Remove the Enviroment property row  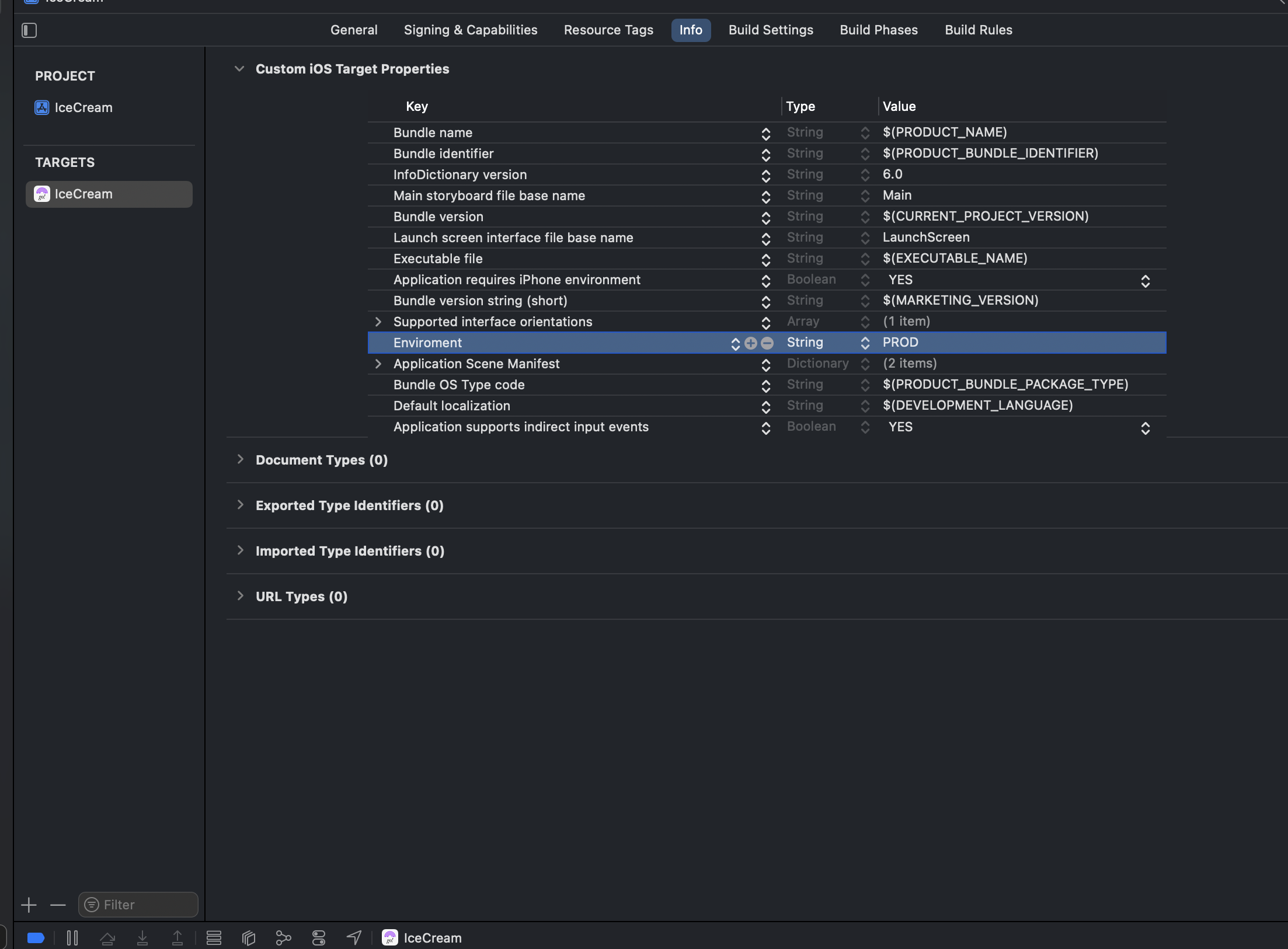coord(767,343)
